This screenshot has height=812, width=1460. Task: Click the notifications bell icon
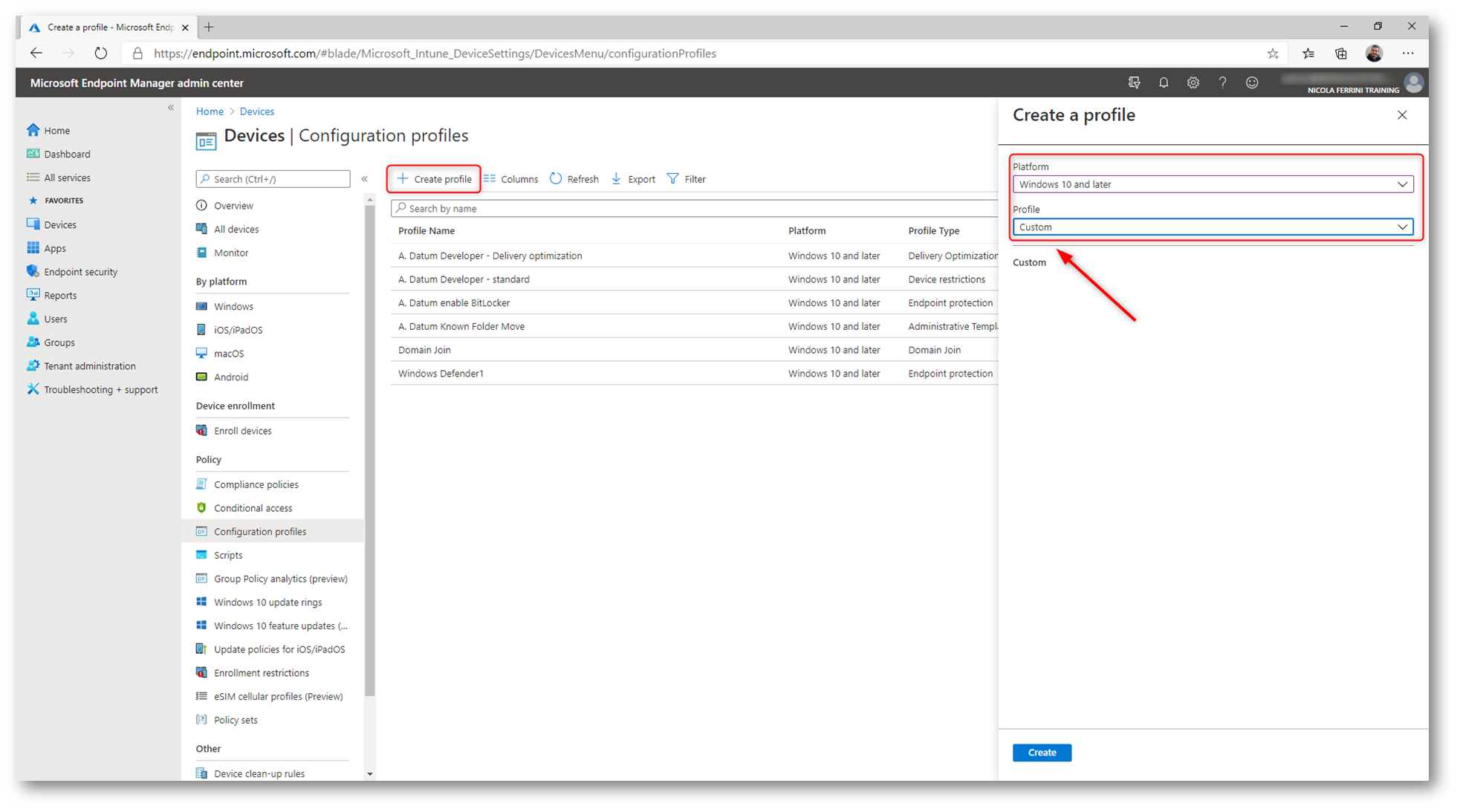(x=1164, y=82)
